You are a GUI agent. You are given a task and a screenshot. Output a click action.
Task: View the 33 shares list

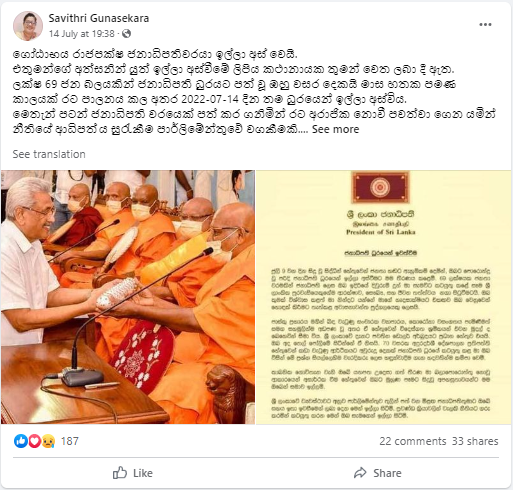coord(475,441)
